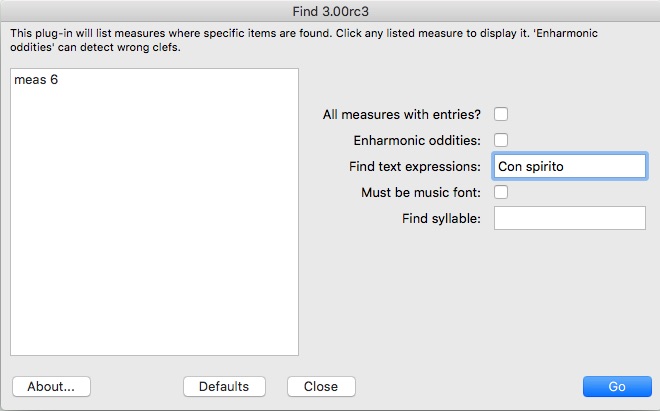Click the Find text expressions input field
The width and height of the screenshot is (660, 411).
pos(570,166)
